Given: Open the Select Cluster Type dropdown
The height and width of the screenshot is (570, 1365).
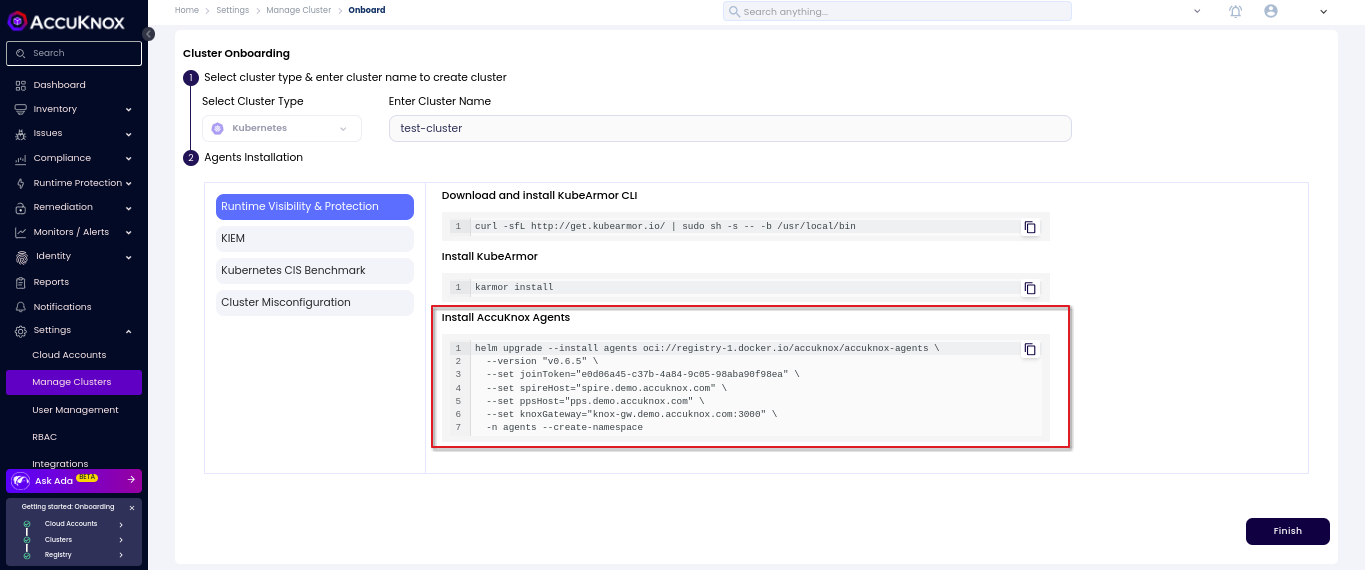Looking at the screenshot, I should pos(282,129).
